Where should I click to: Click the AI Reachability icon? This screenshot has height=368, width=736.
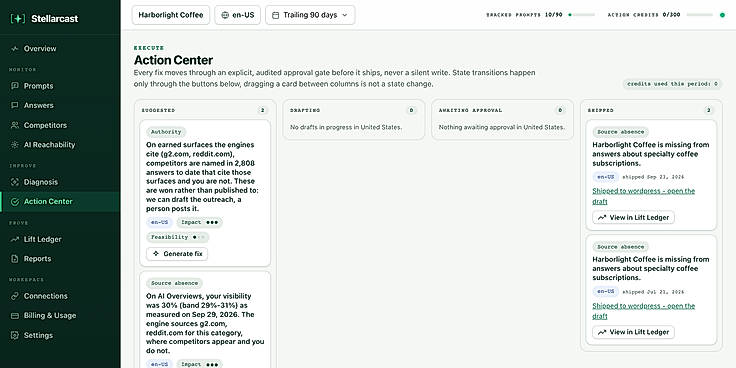coord(15,145)
